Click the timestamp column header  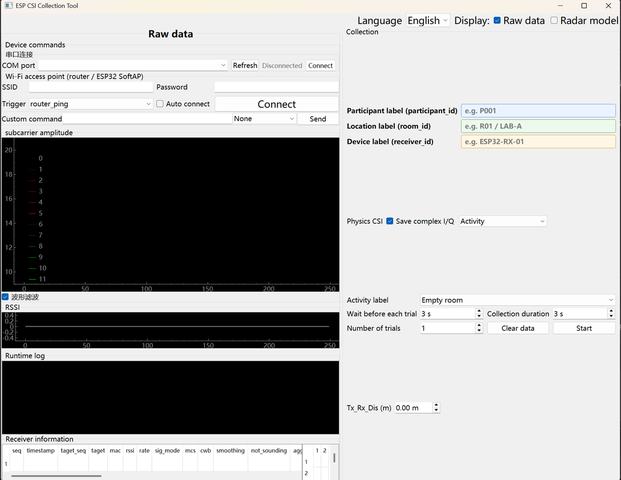click(x=40, y=450)
